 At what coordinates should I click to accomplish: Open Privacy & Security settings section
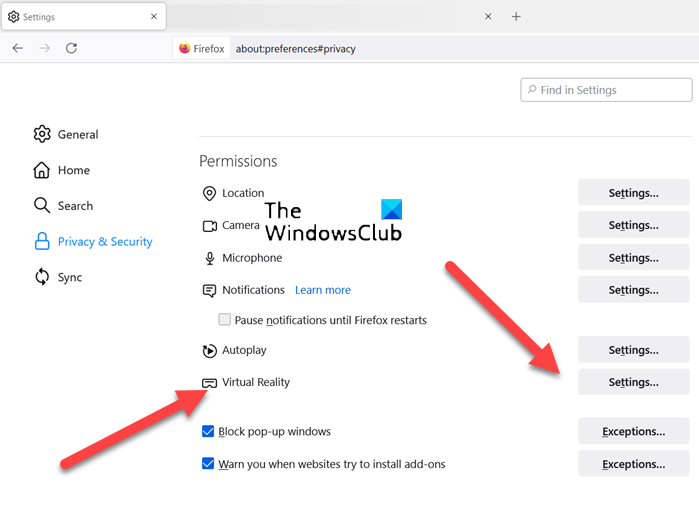tap(105, 242)
